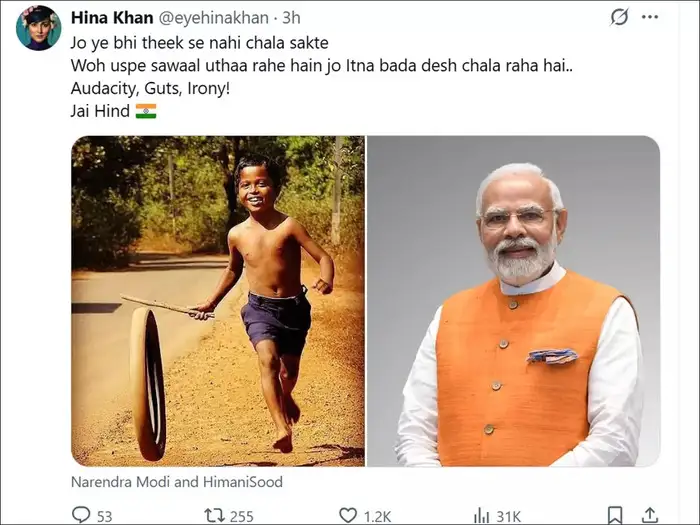Click the post text starting with "Jo ye bhi"
Viewport: 700px width, 525px height.
(196, 44)
